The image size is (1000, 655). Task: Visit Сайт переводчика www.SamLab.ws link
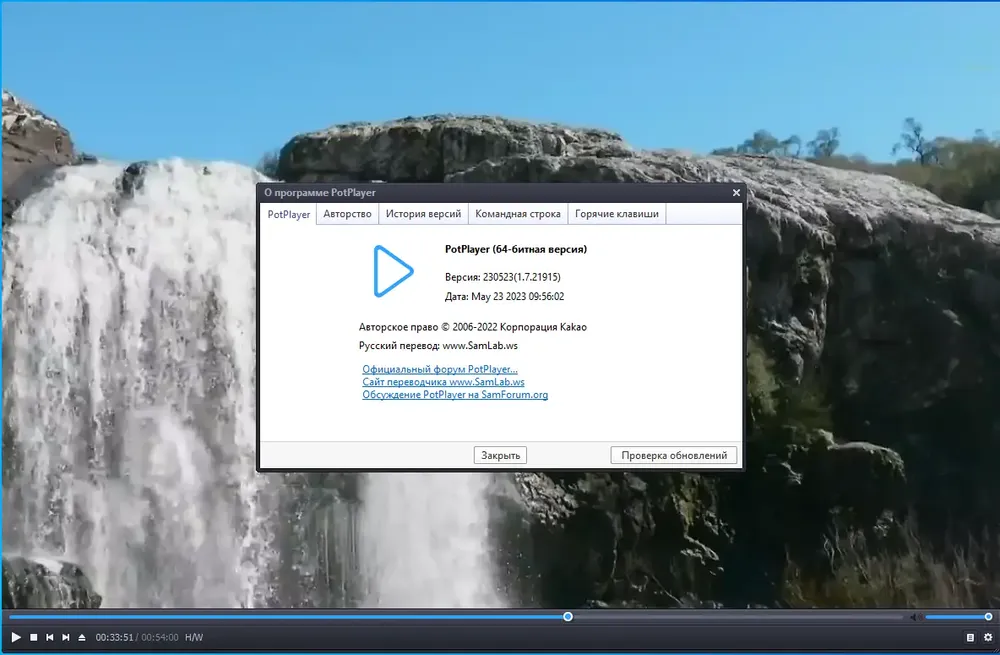[x=443, y=382]
